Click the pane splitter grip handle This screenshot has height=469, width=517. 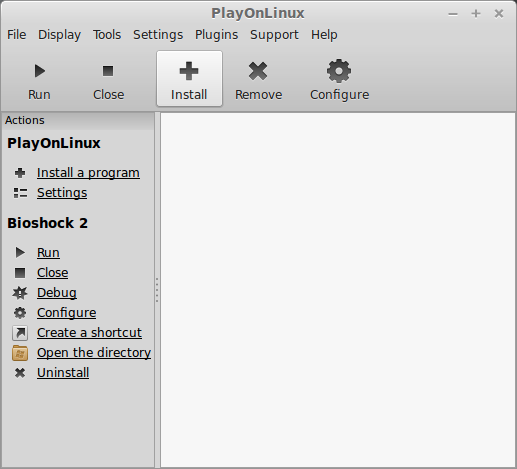click(x=157, y=290)
